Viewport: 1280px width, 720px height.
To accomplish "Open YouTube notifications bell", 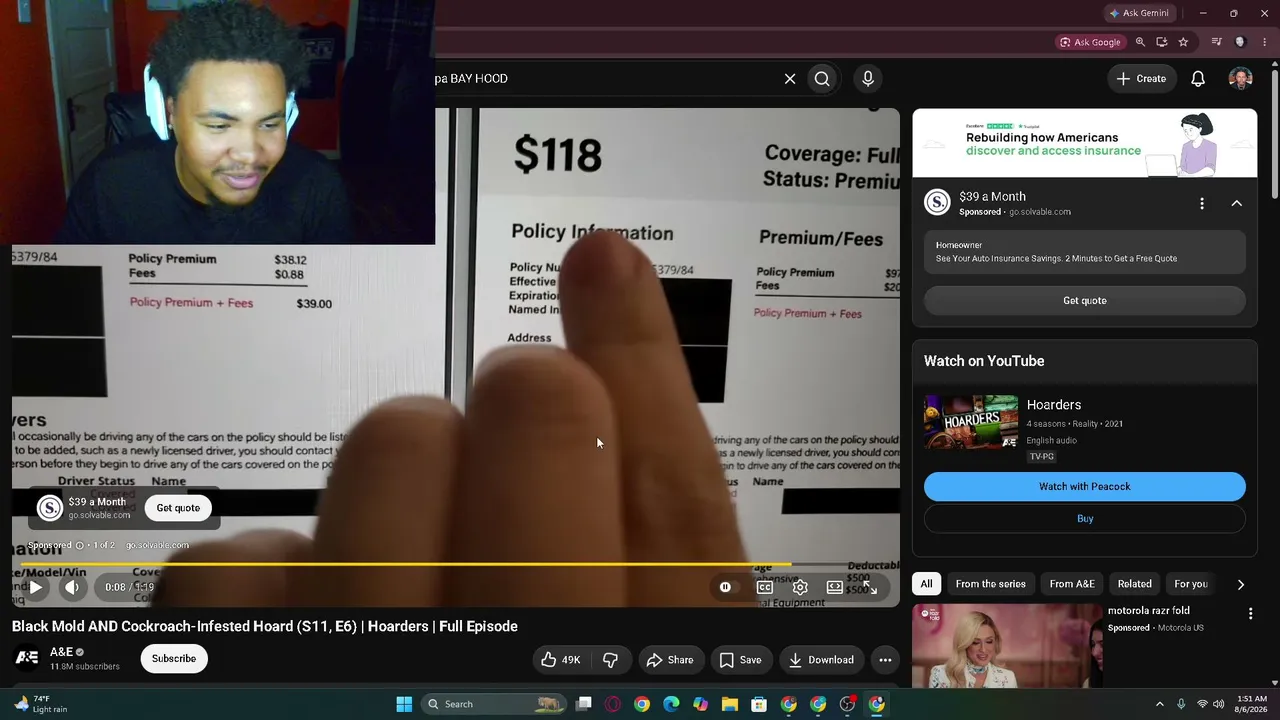I will pos(1198,78).
